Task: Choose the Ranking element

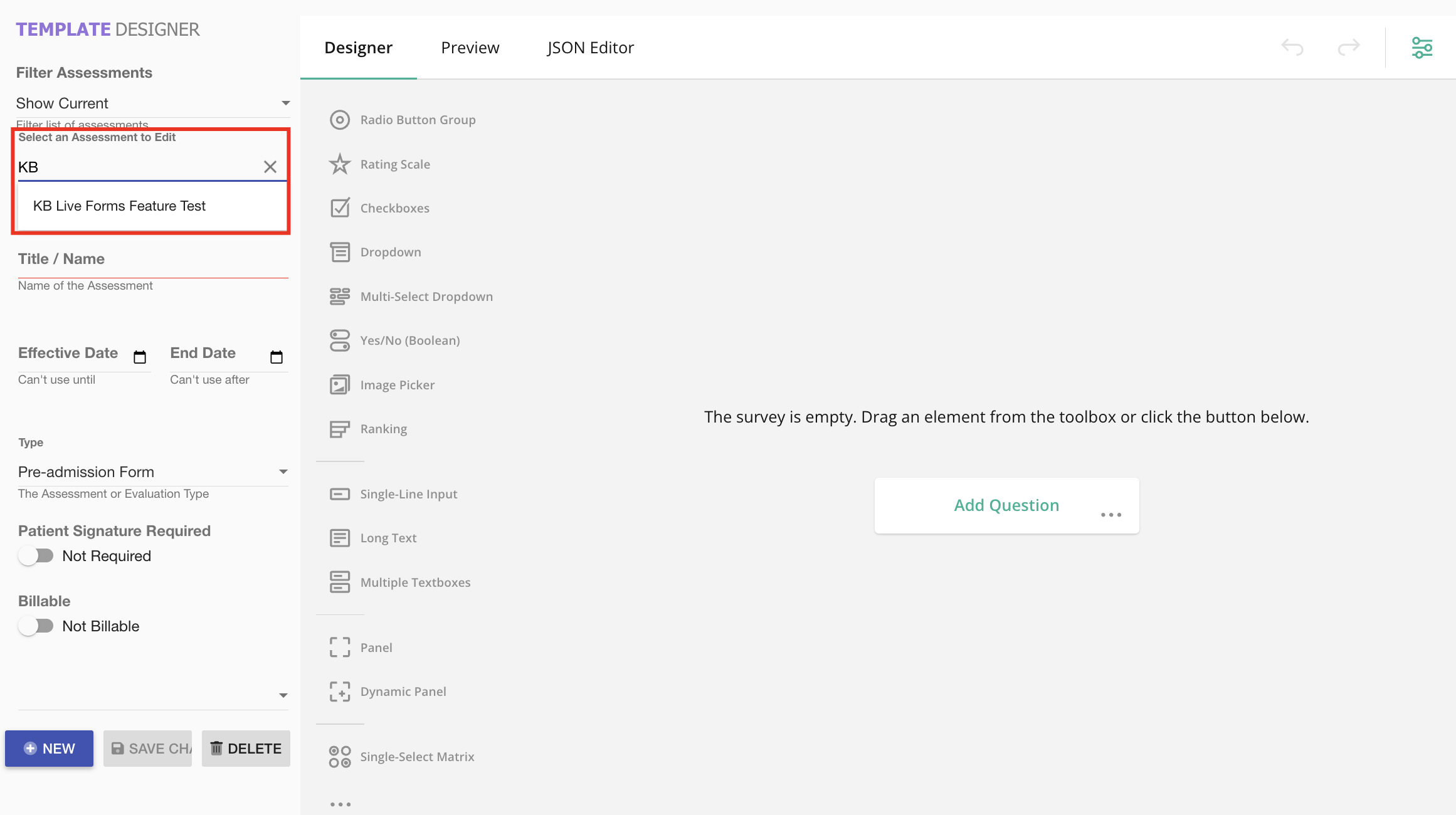Action: pos(383,428)
